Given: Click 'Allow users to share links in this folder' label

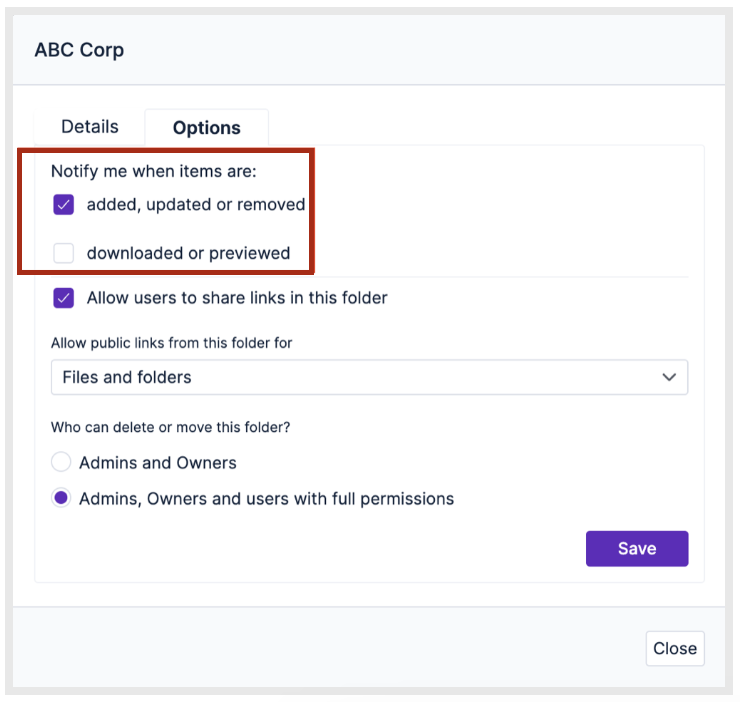Looking at the screenshot, I should click(237, 298).
